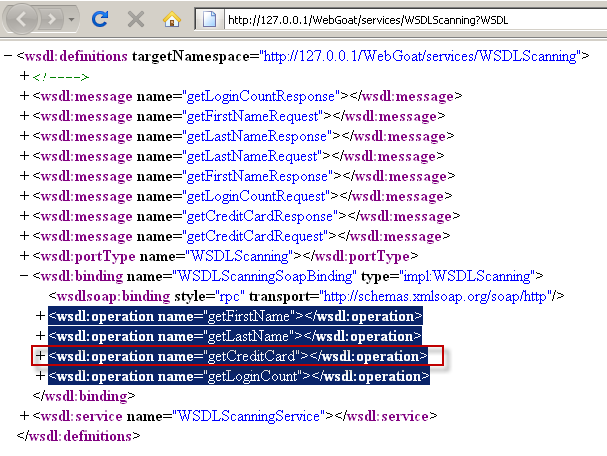This screenshot has width=607, height=456.
Task: Expand the getCreditCardRequest message node
Action: point(24,235)
